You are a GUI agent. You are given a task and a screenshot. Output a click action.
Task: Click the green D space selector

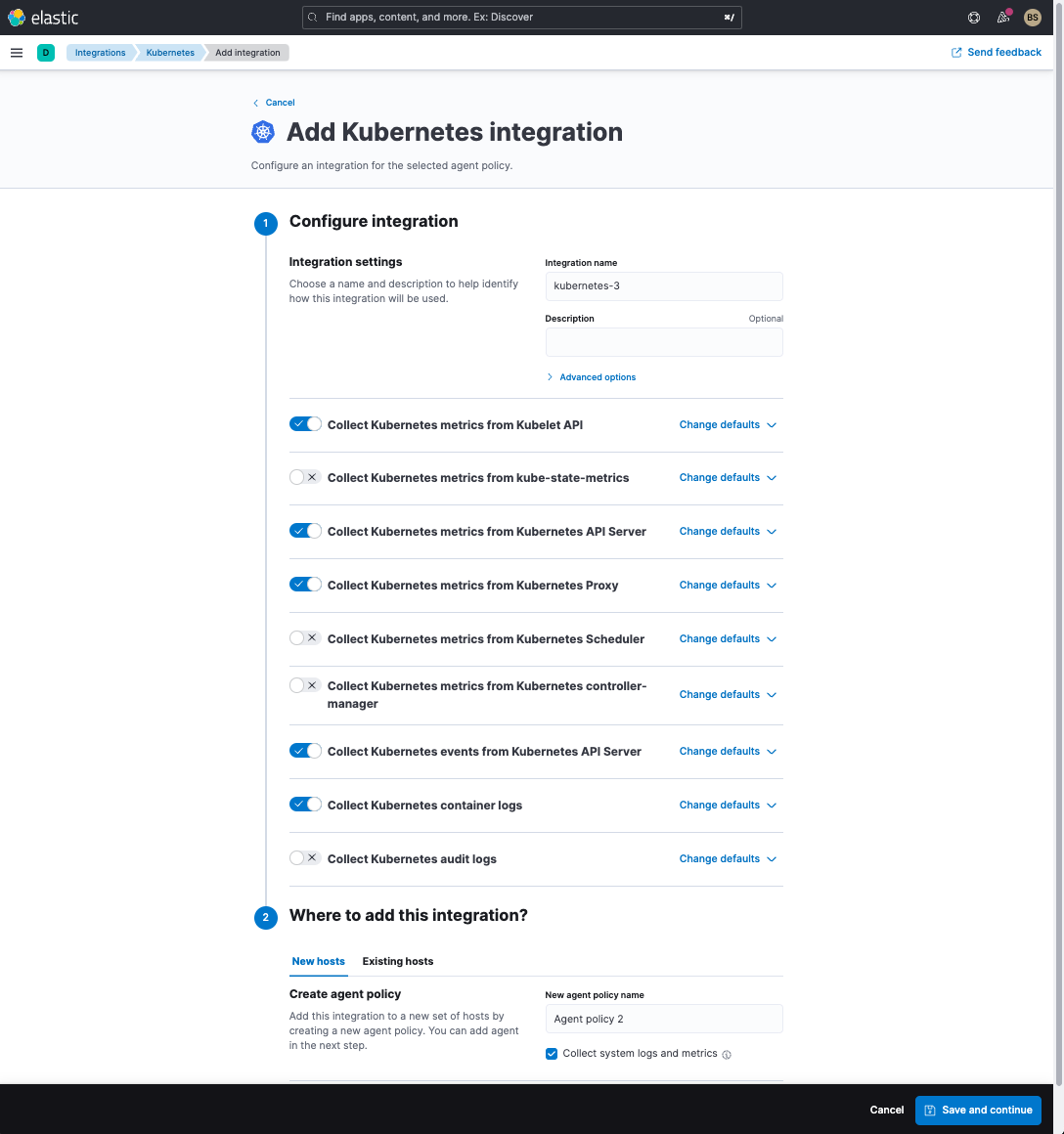(45, 53)
